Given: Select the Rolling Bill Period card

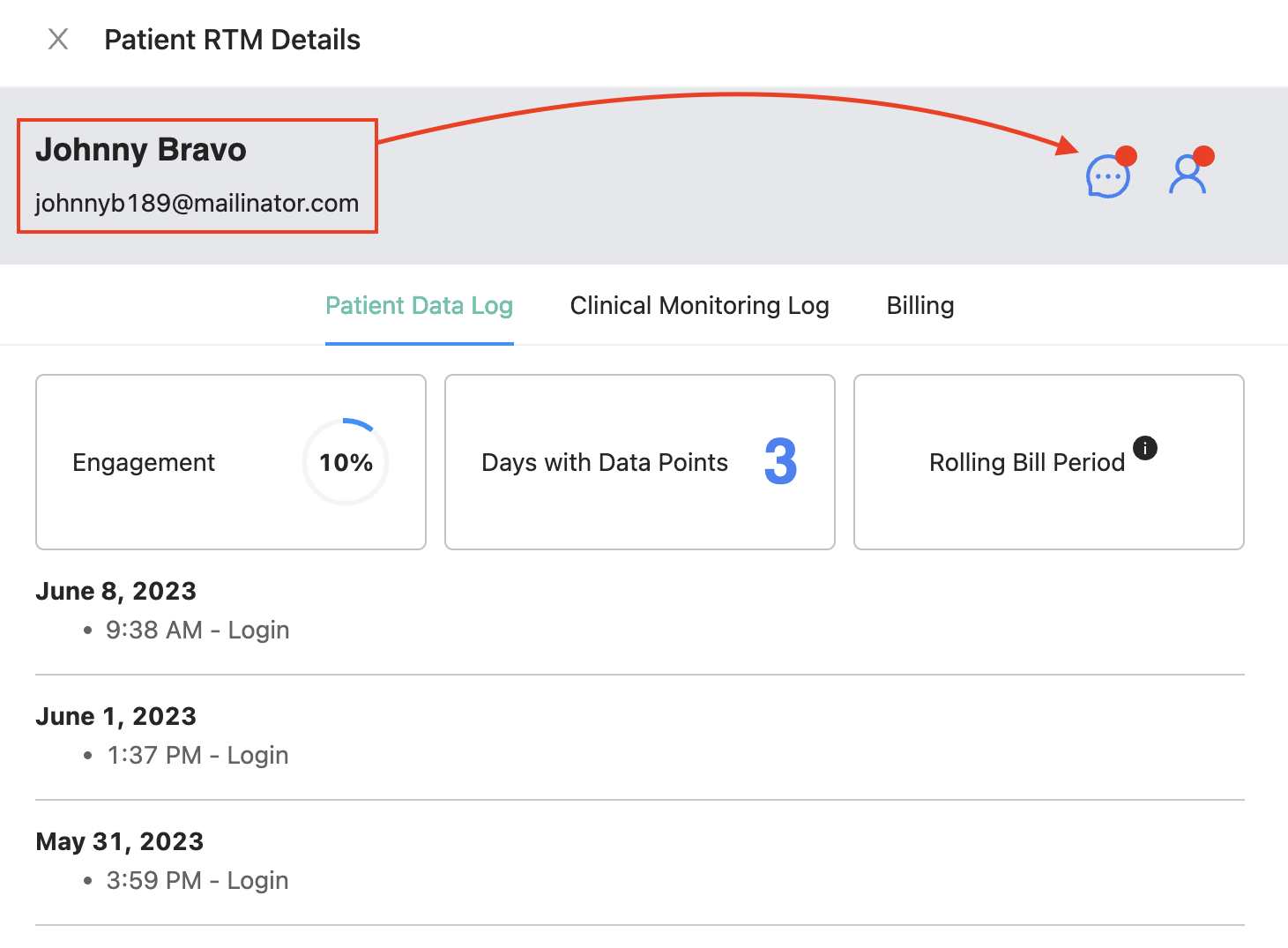Looking at the screenshot, I should pos(1049,462).
